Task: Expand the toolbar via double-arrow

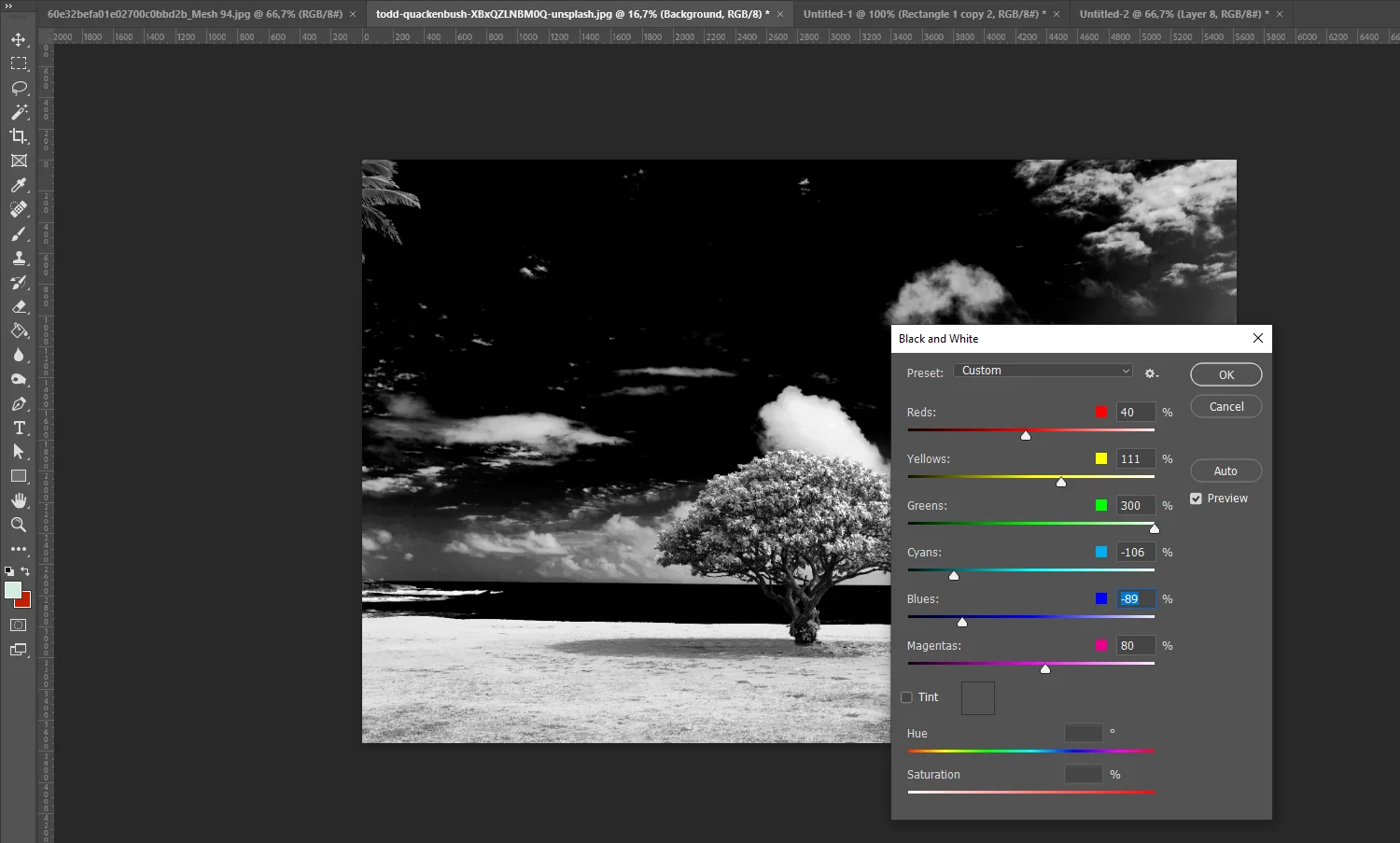Action: [x=9, y=6]
